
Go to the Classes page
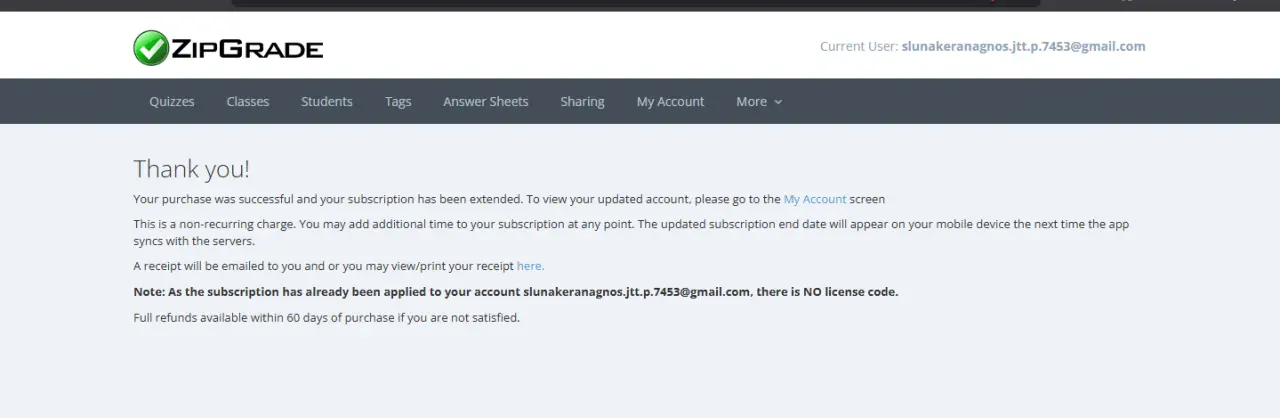248,101
